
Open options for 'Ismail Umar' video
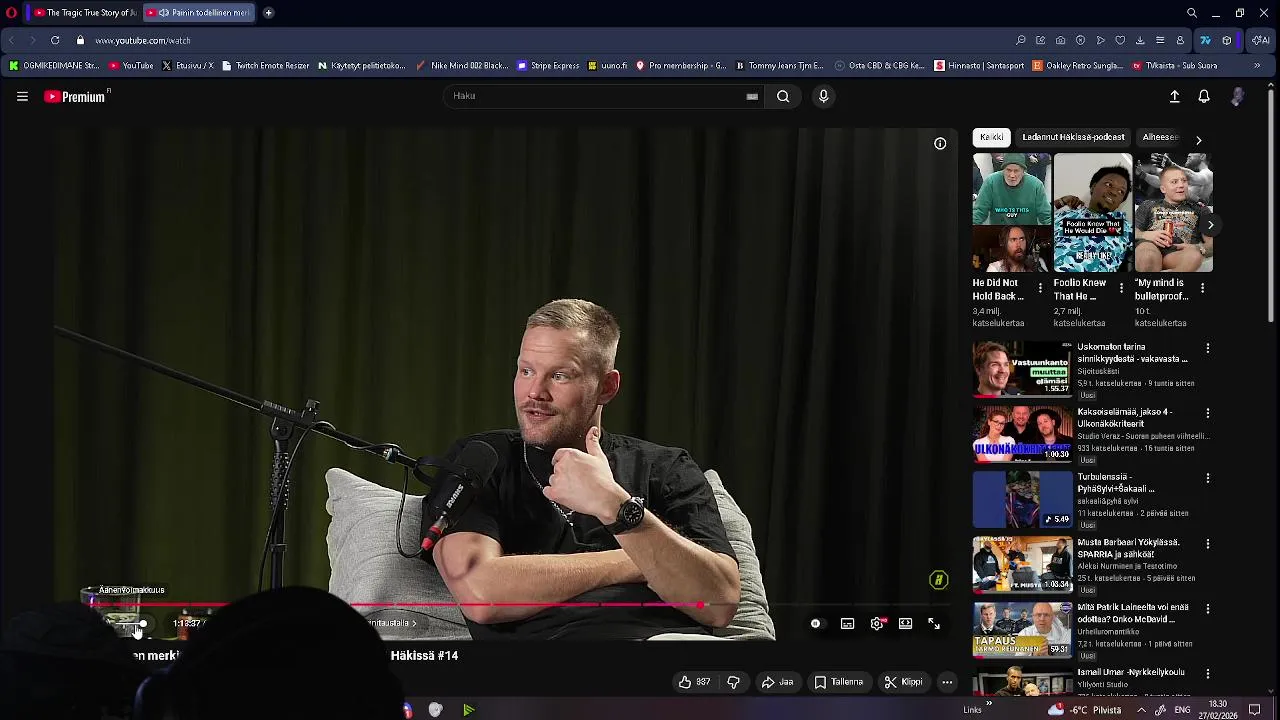pyautogui.click(x=1208, y=674)
